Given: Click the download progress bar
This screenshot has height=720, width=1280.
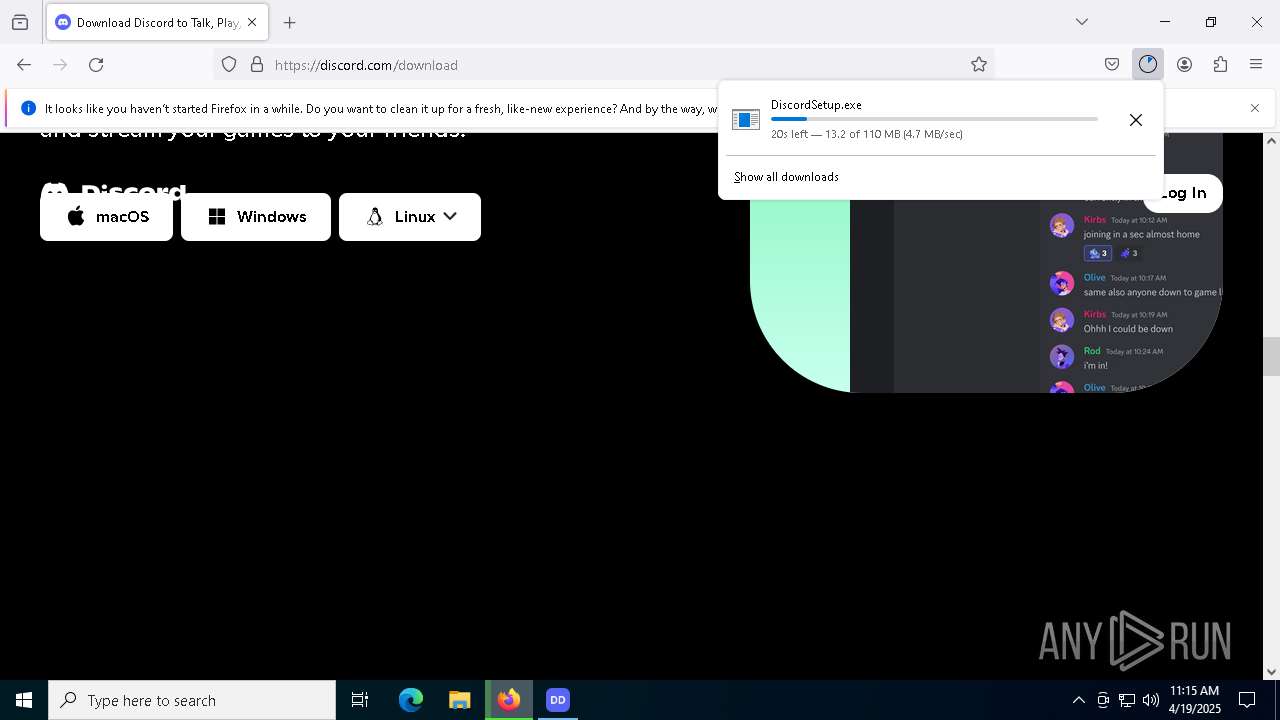Looking at the screenshot, I should (934, 119).
